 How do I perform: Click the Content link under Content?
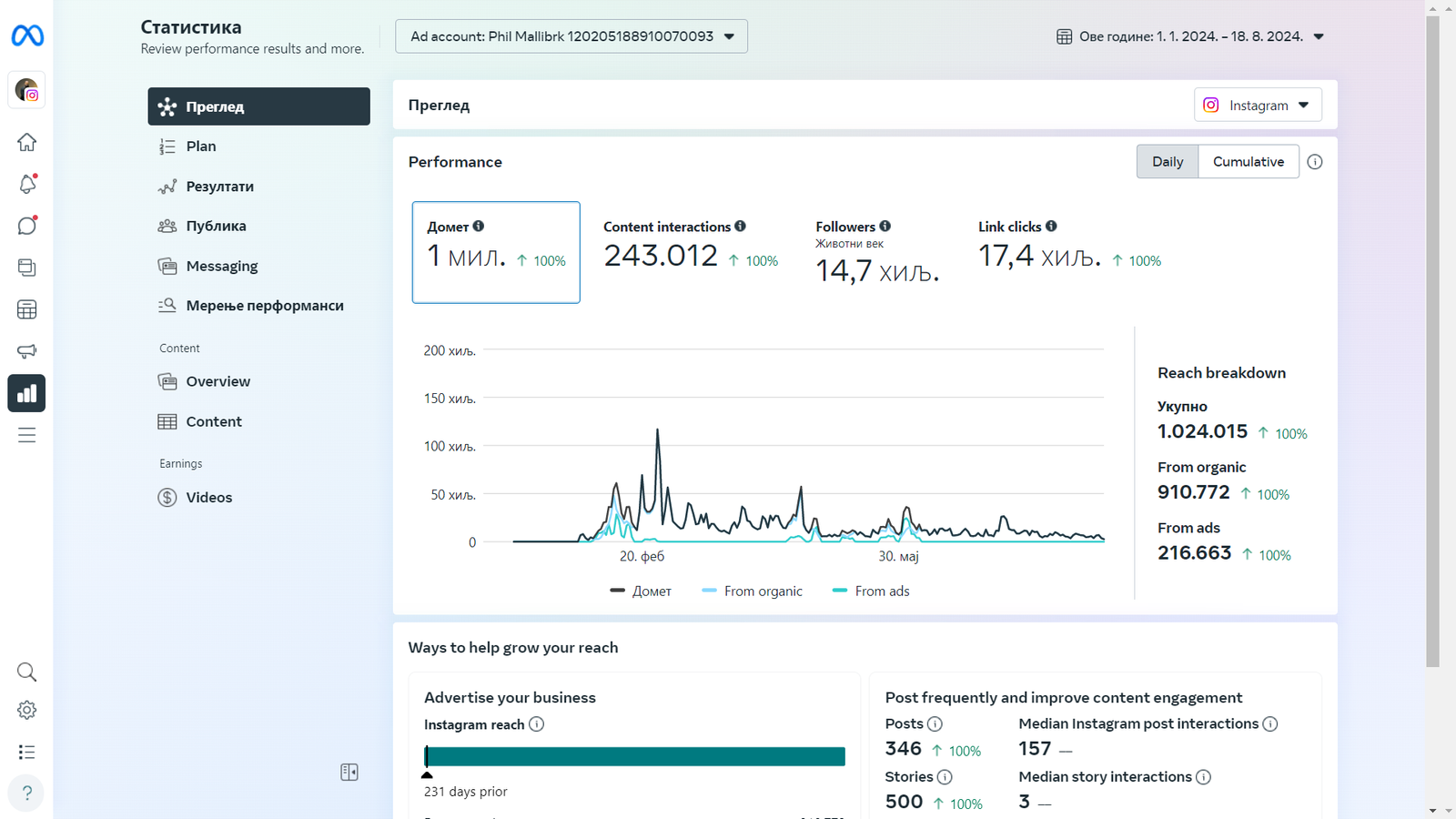(x=214, y=421)
